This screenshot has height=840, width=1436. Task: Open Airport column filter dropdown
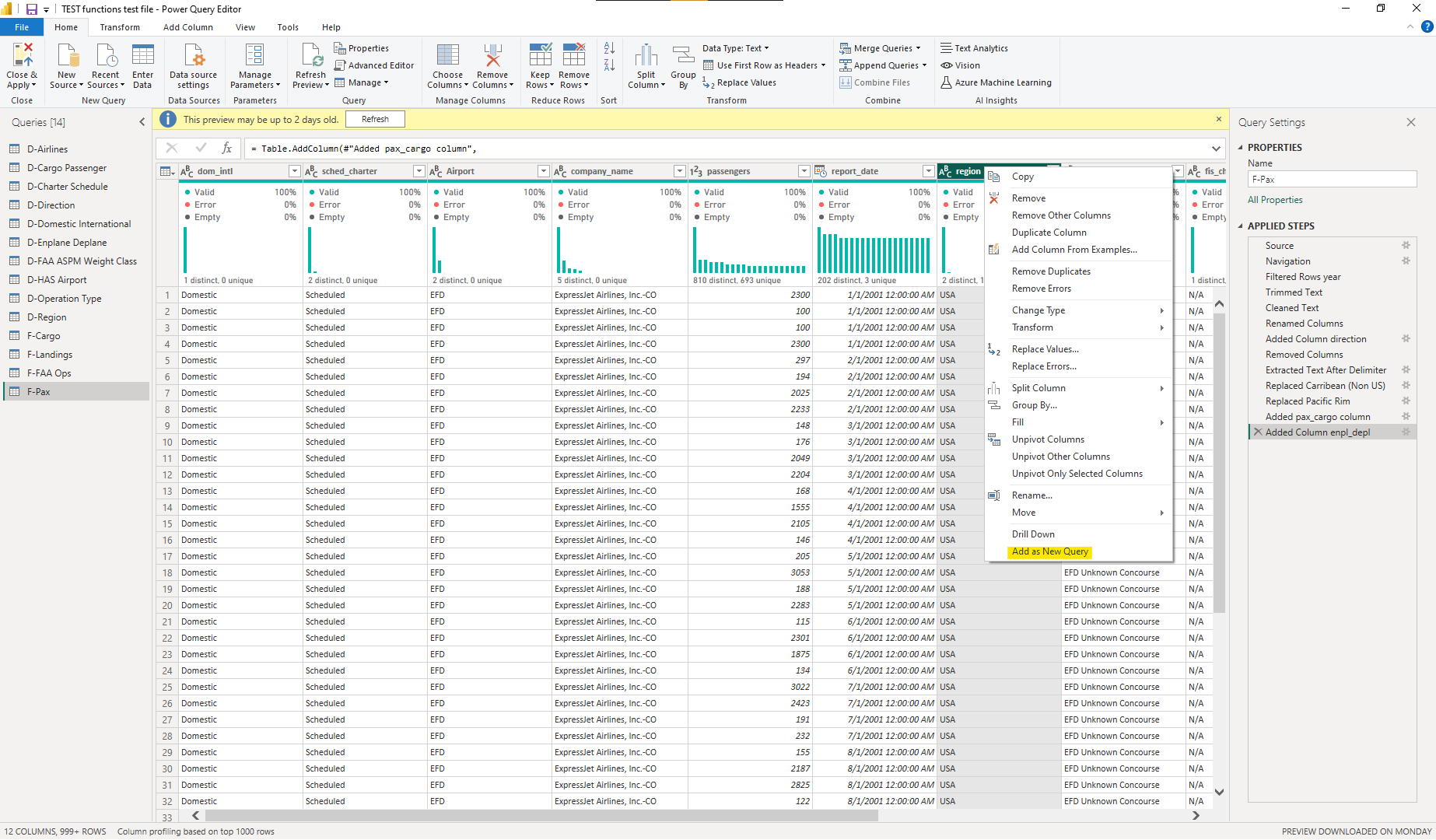coord(543,171)
